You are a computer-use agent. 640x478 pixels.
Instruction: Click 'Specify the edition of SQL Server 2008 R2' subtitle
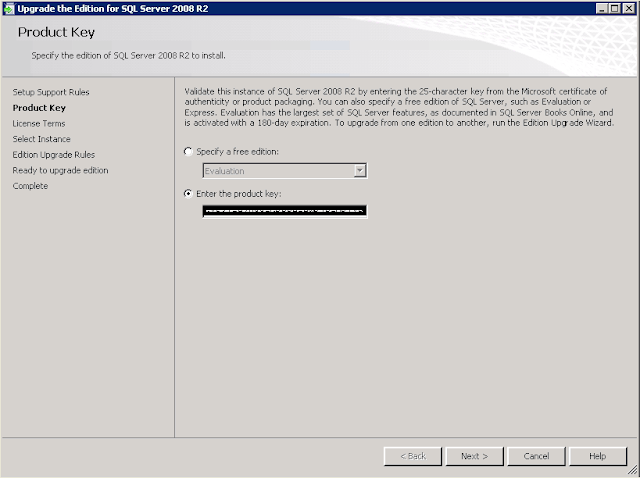pos(129,56)
